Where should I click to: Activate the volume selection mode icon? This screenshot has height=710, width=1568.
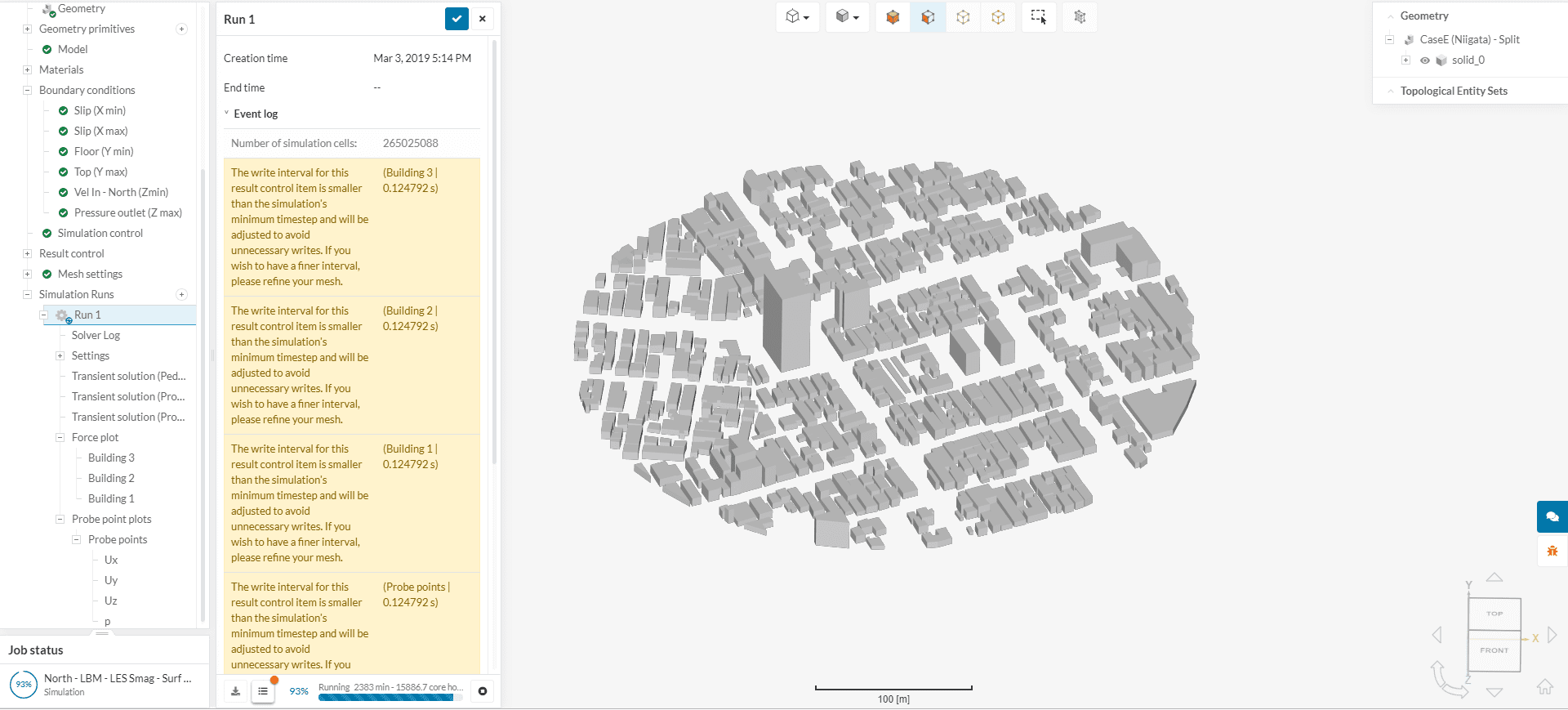pyautogui.click(x=893, y=17)
